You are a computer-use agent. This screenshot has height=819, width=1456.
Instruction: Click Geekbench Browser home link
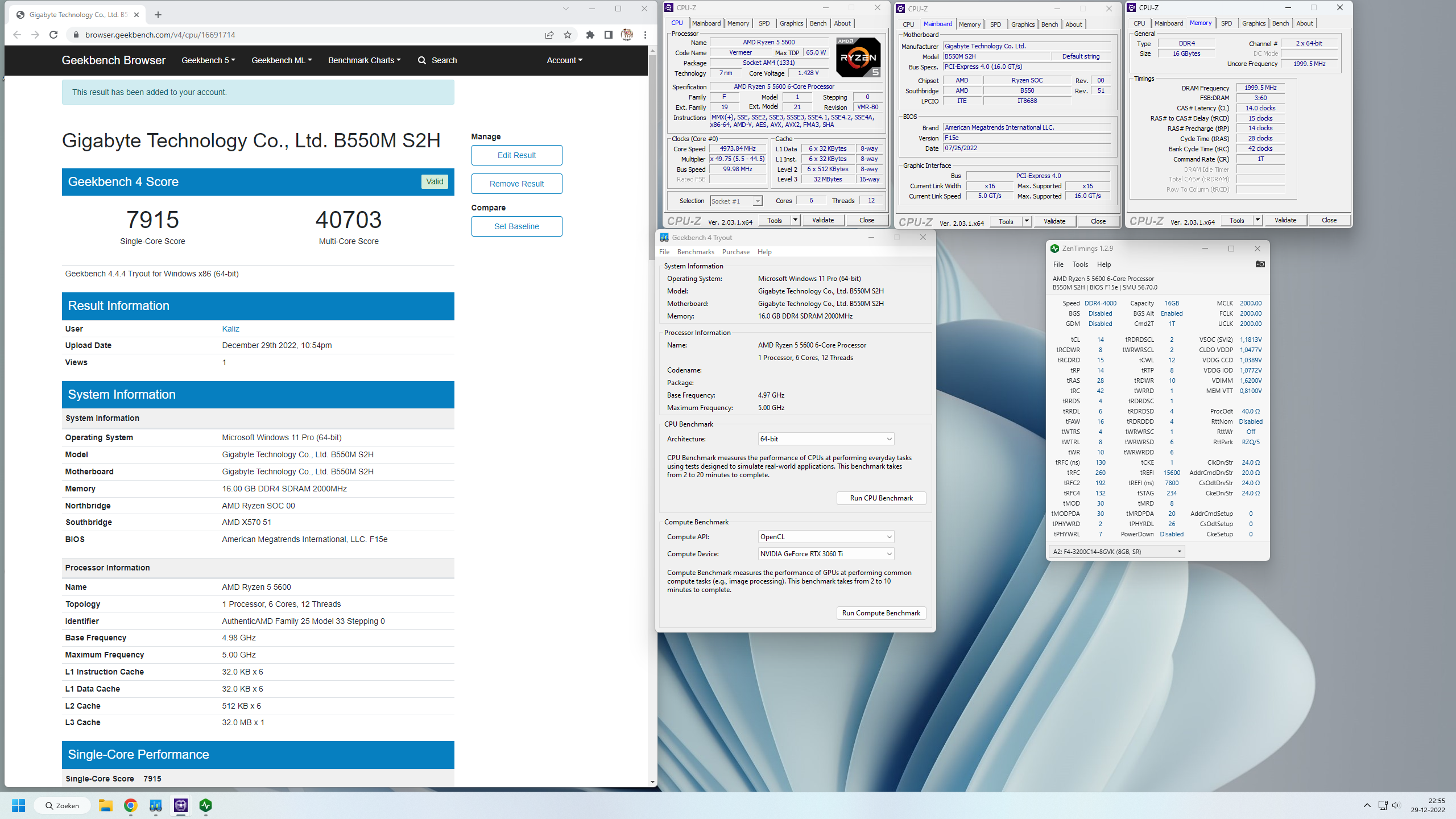coord(113,60)
